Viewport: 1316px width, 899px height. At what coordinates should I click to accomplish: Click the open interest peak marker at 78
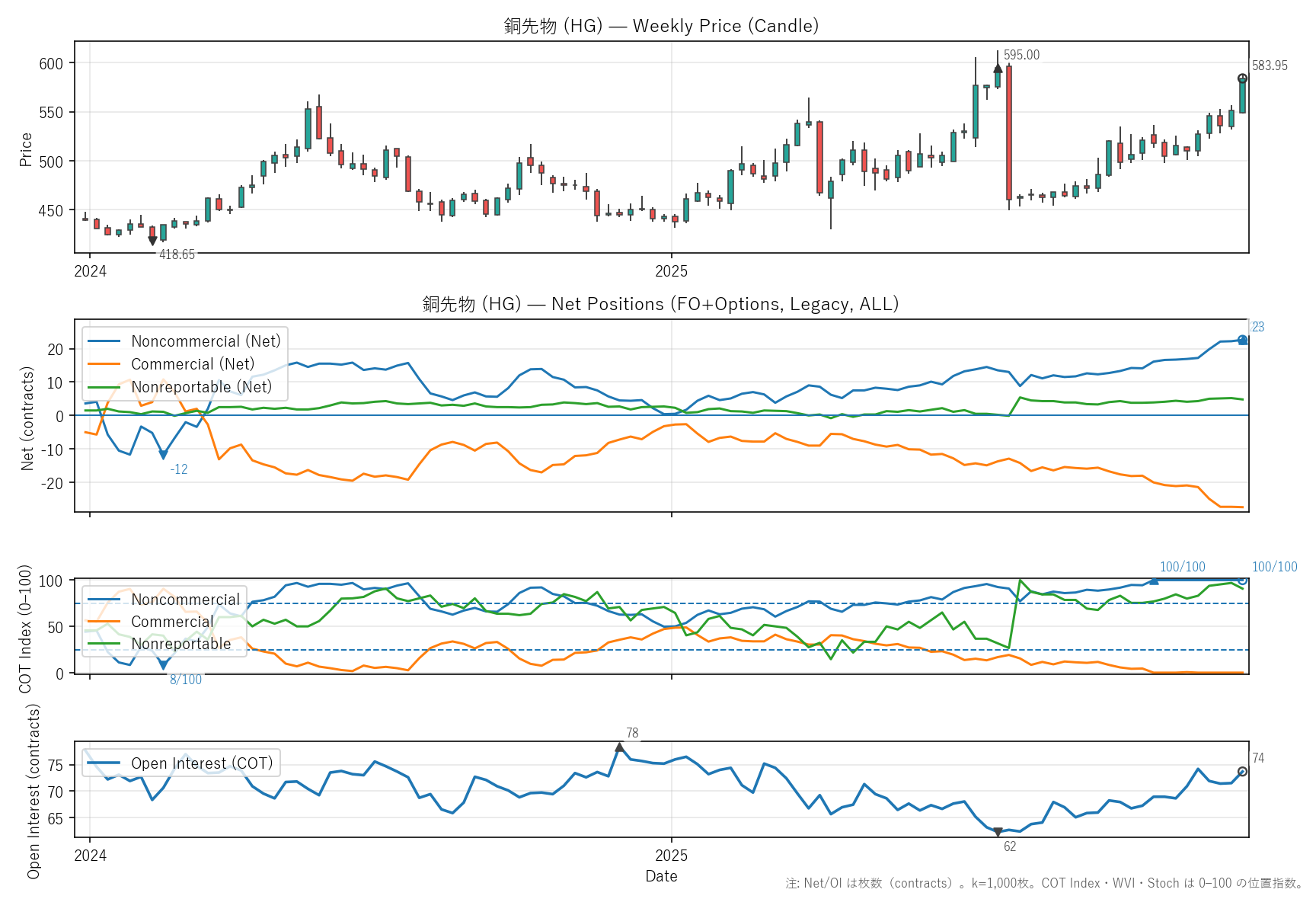coord(619,748)
